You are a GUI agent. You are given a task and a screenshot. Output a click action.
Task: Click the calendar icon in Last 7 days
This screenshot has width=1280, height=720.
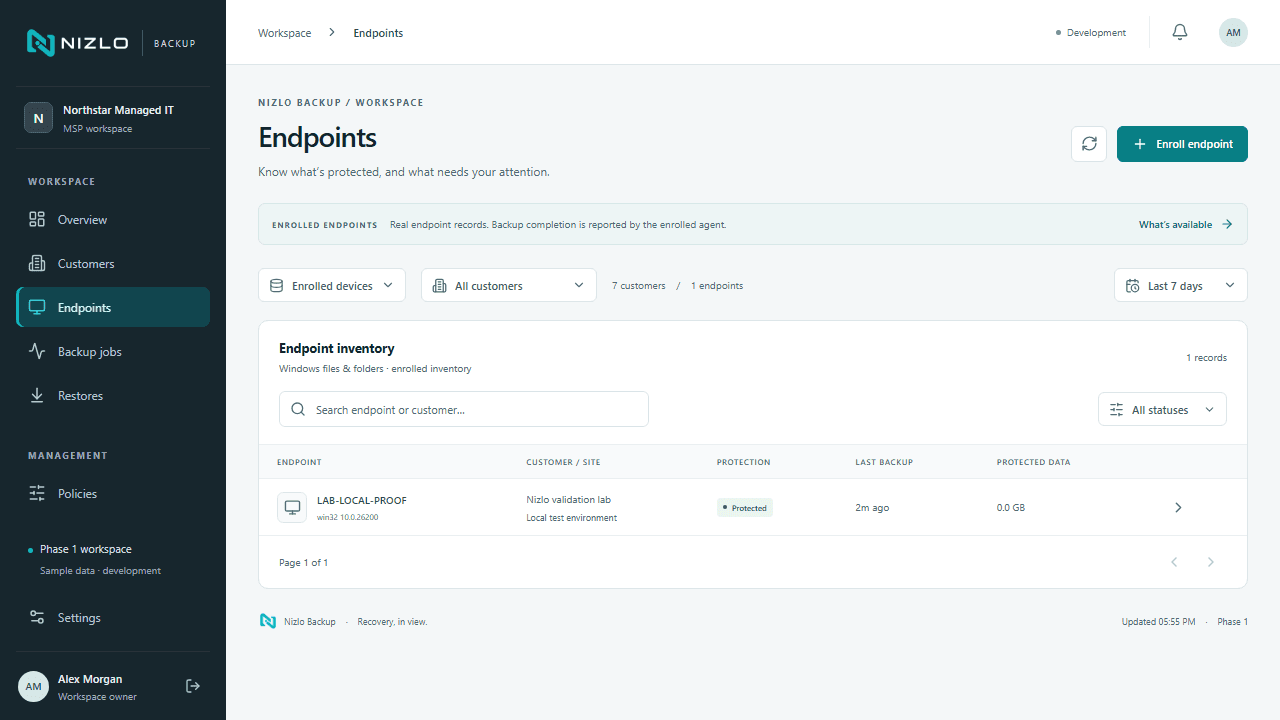[1132, 286]
